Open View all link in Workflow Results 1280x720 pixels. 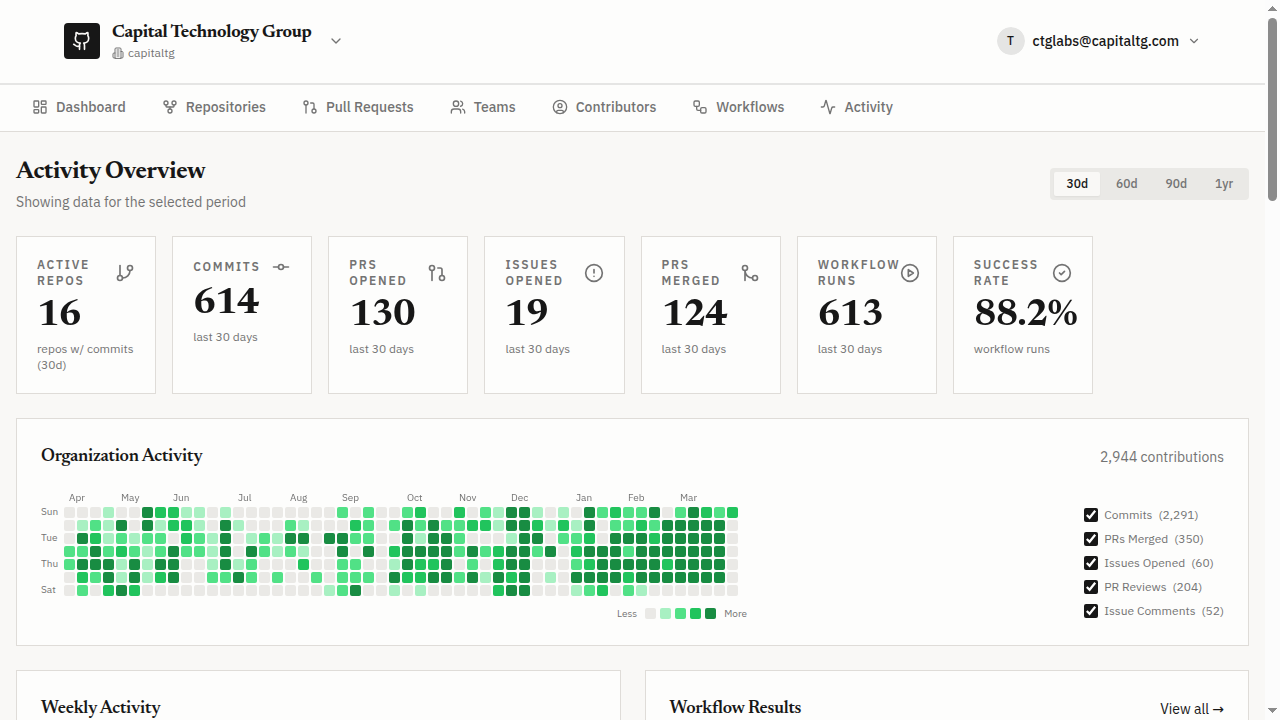1192,709
